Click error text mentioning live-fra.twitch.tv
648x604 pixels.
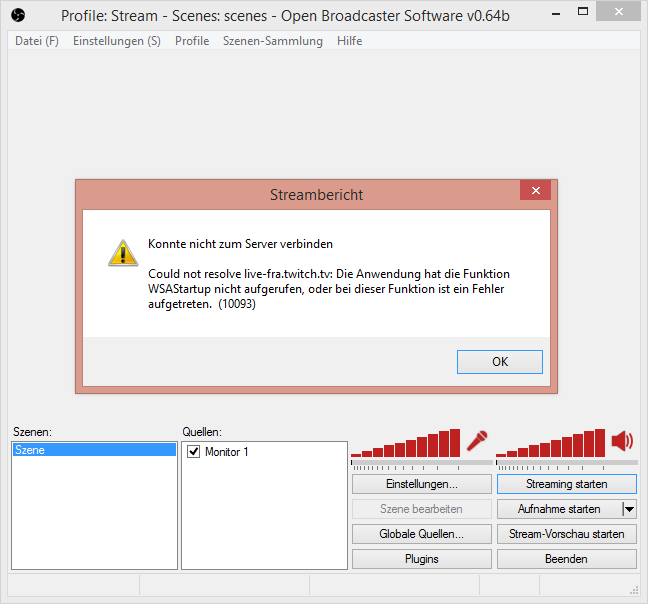[x=329, y=289]
